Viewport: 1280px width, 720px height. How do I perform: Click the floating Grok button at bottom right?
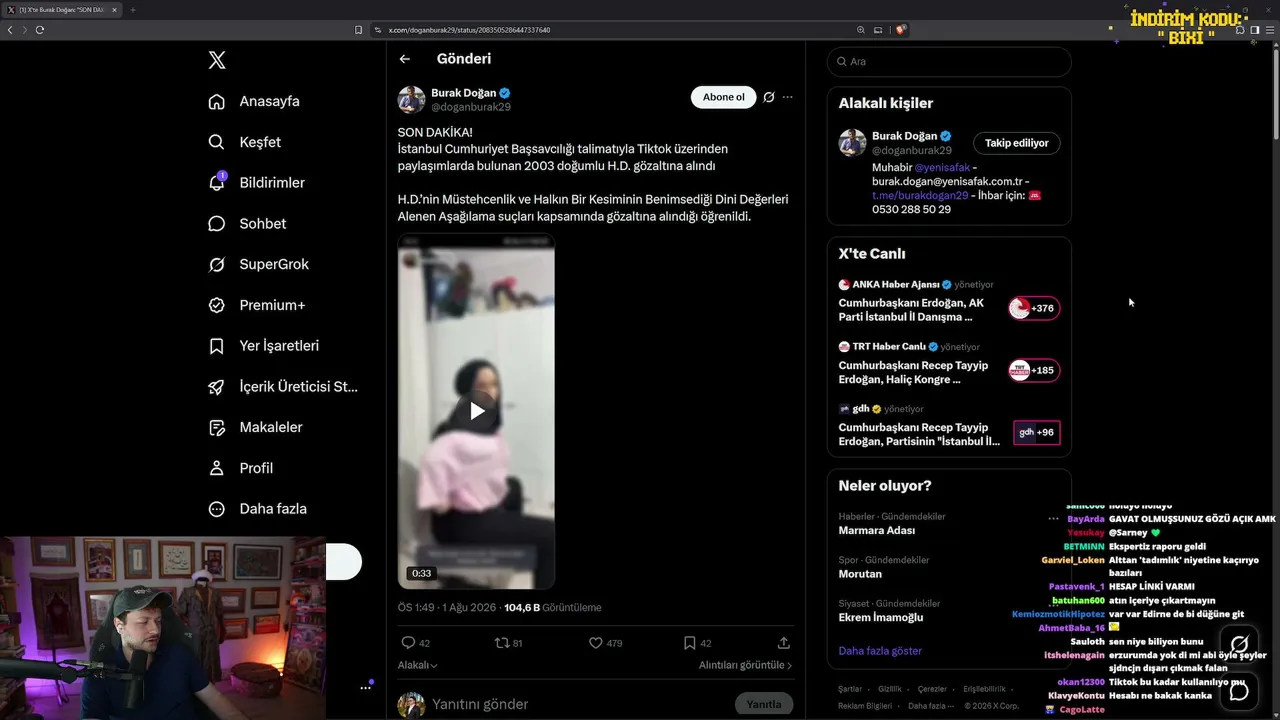point(1239,644)
